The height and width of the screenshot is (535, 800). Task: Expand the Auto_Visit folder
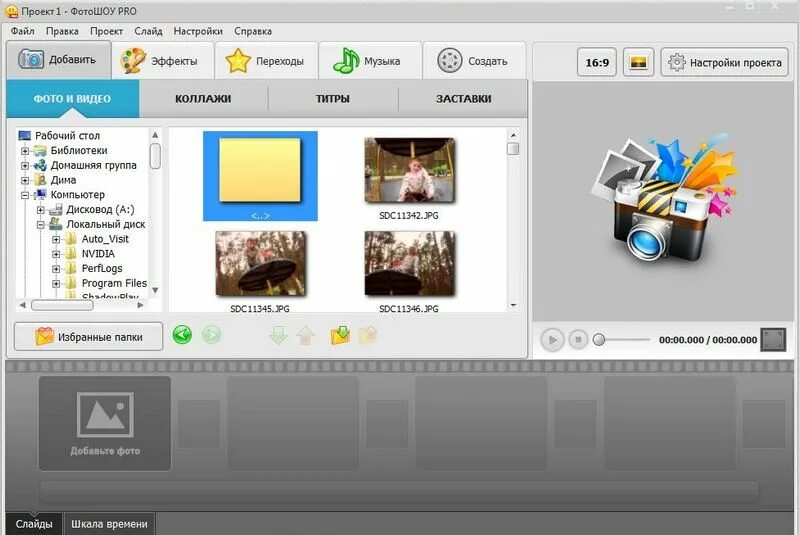(x=56, y=240)
